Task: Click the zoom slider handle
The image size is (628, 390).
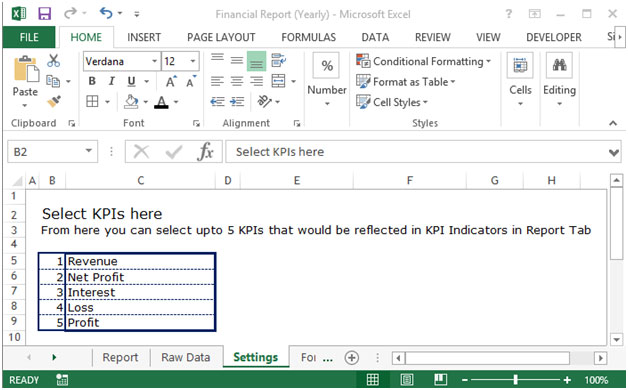Action: [x=516, y=380]
